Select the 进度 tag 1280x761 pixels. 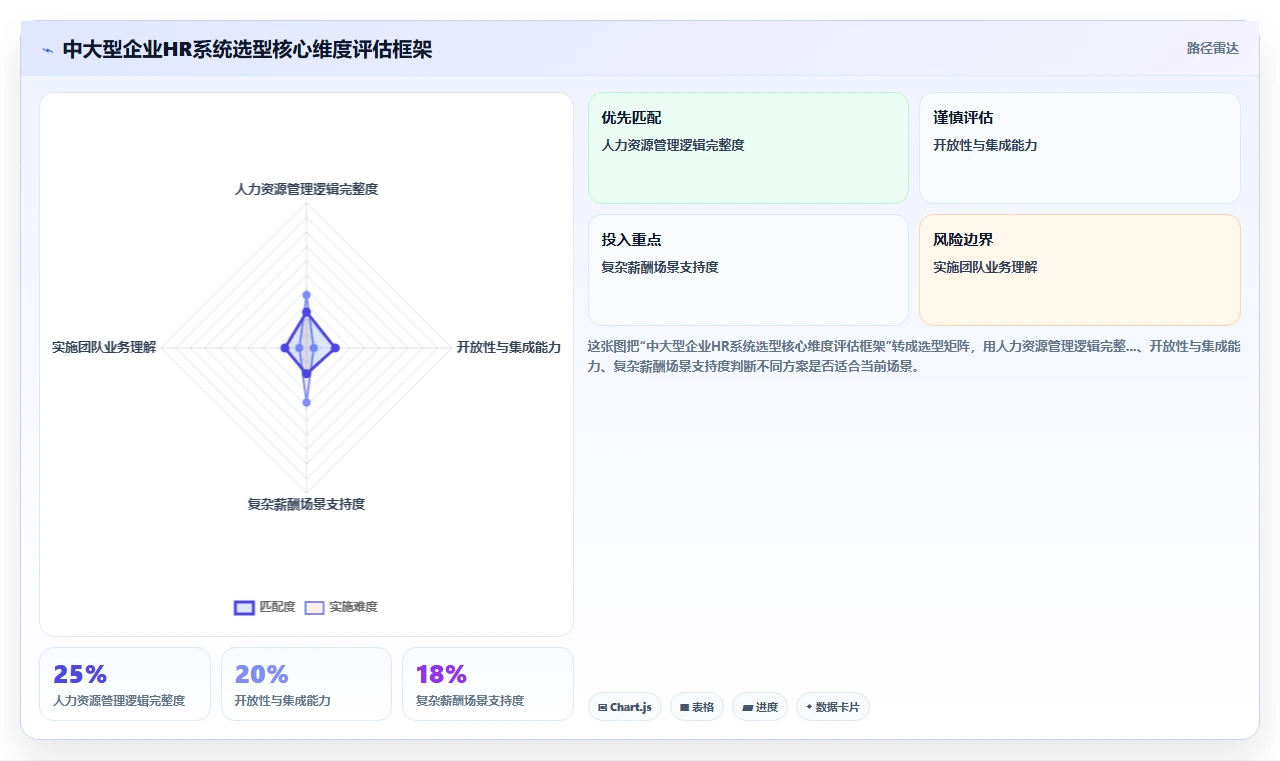[760, 707]
